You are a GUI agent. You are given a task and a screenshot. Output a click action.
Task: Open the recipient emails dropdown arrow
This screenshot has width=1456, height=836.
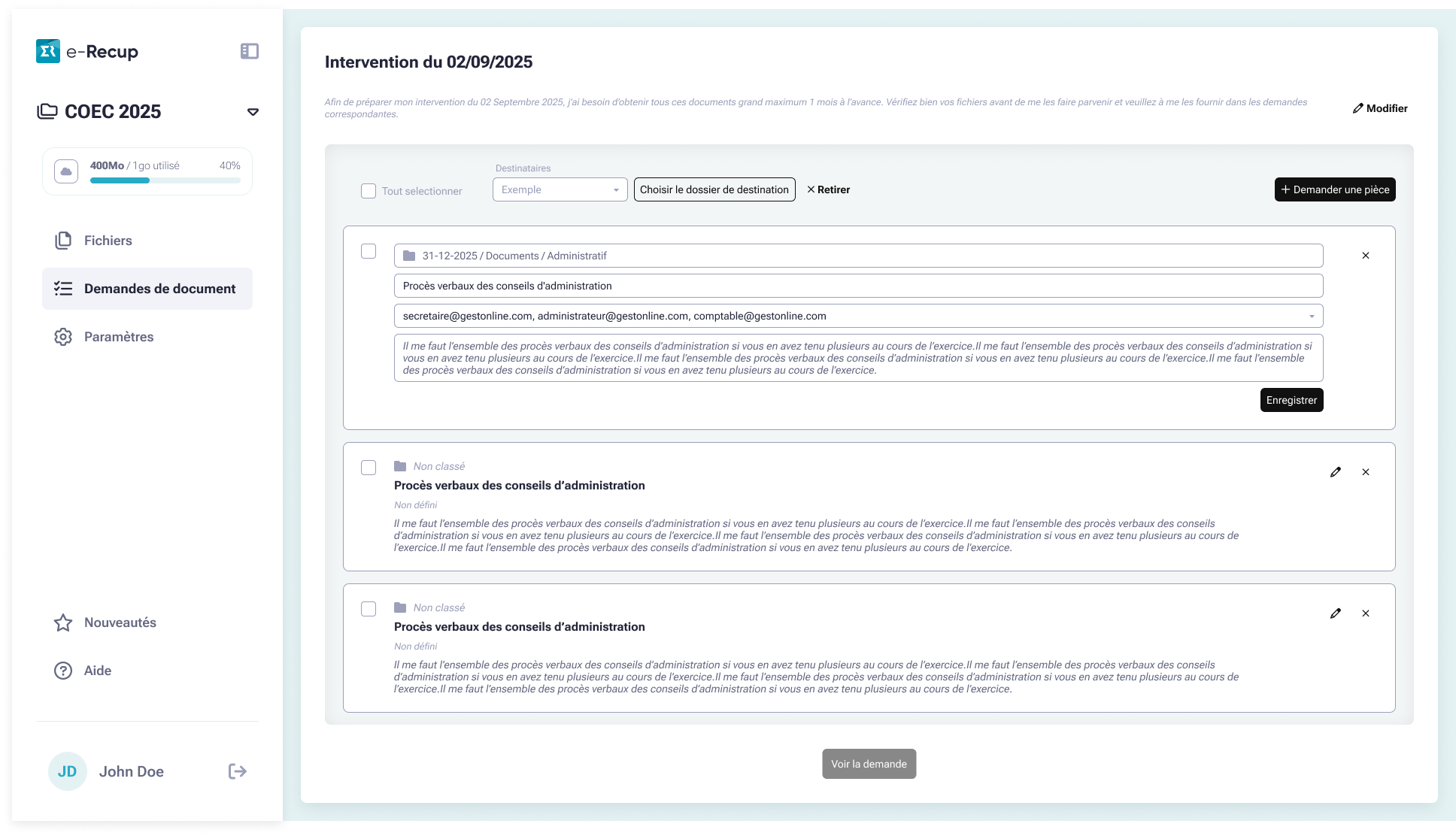[1312, 317]
